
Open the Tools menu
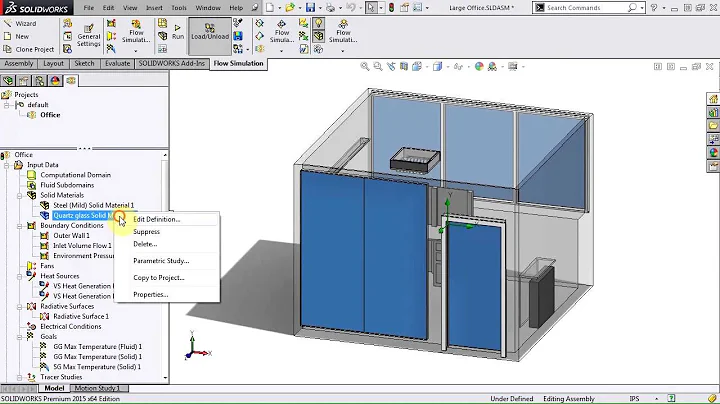click(x=179, y=8)
